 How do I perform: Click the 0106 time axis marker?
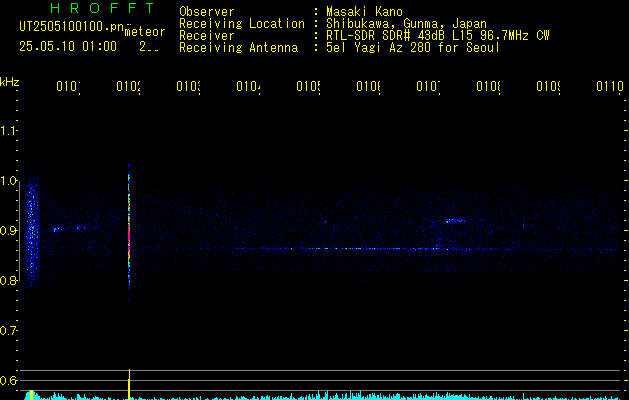[368, 86]
